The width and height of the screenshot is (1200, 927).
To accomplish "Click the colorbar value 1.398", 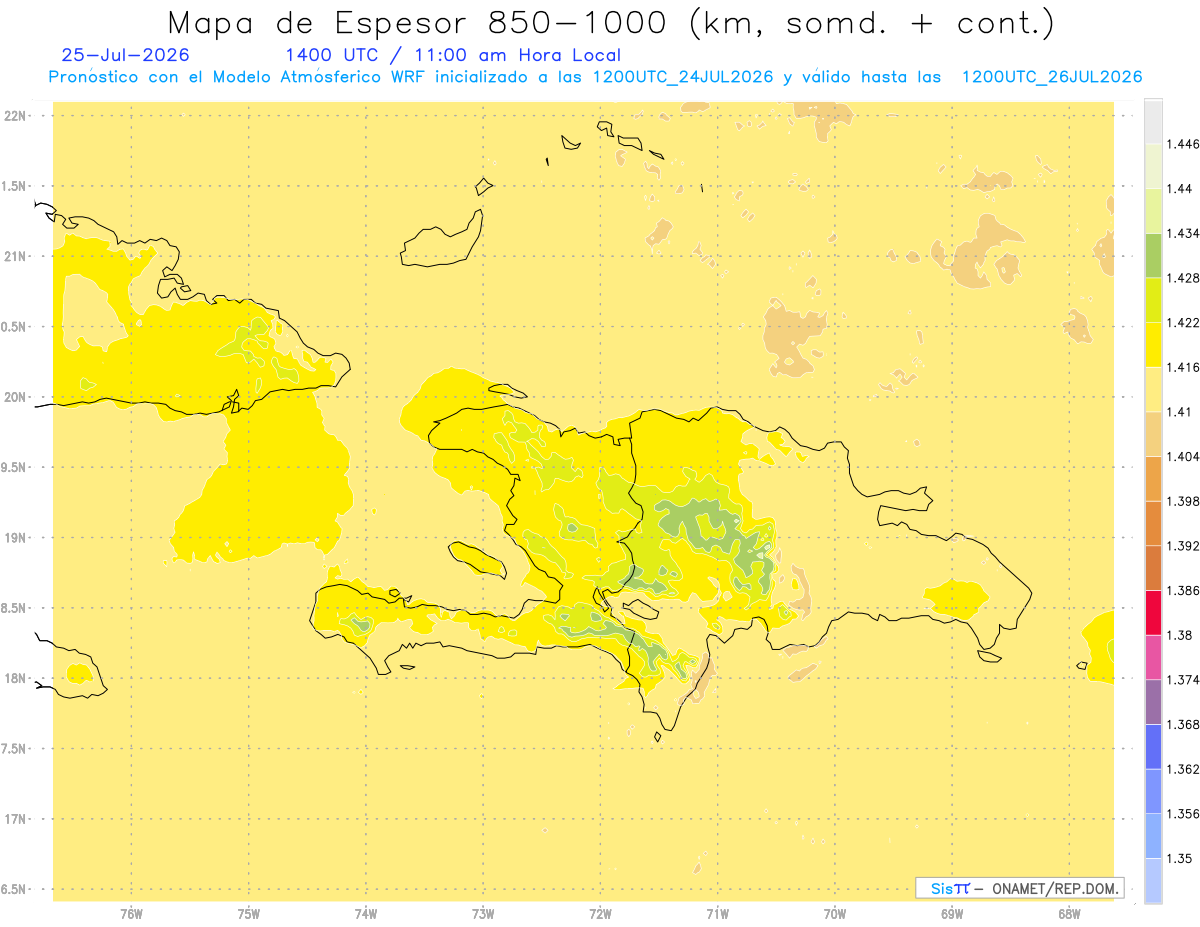I will tap(1182, 501).
